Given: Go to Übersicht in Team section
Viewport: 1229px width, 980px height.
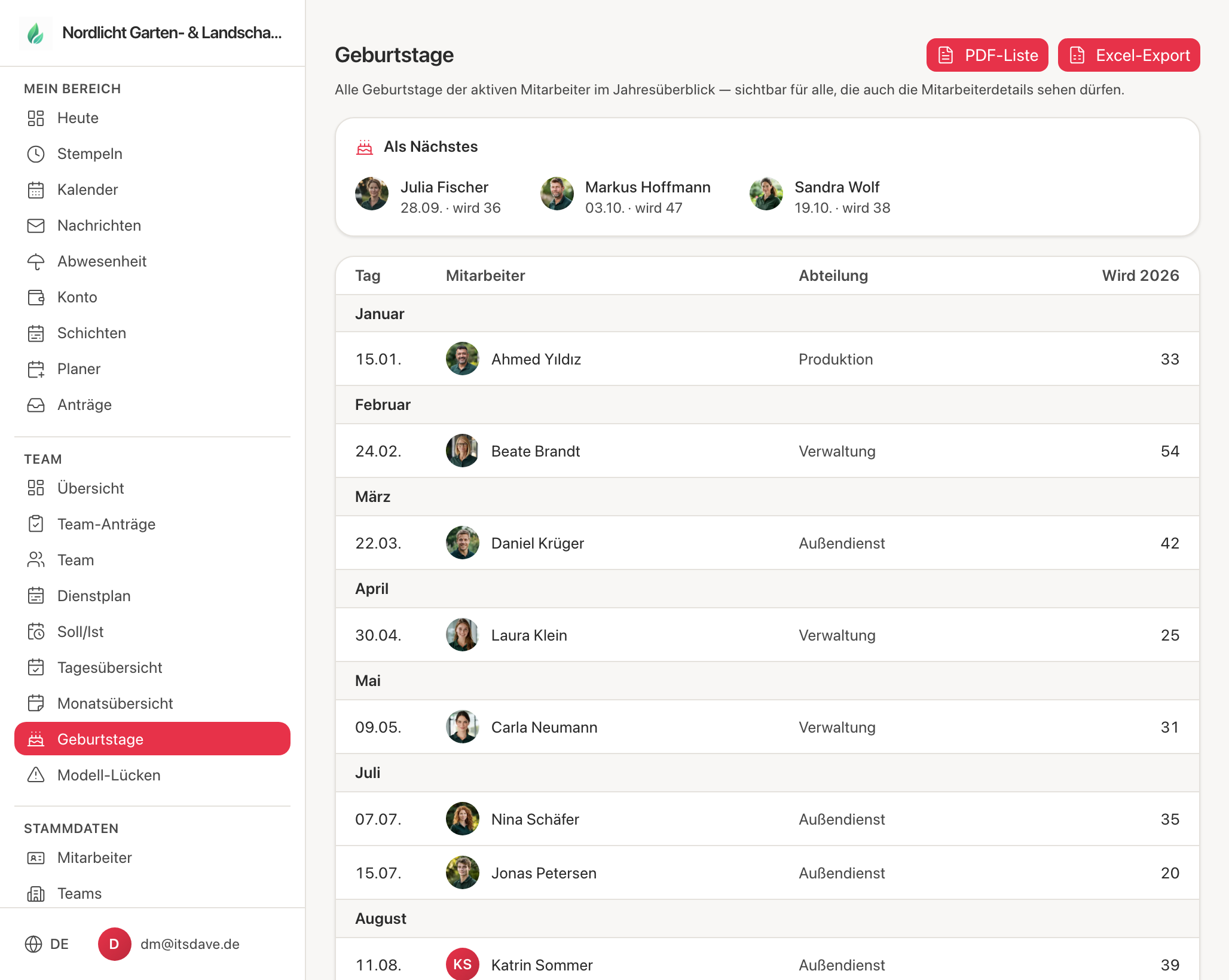Looking at the screenshot, I should pos(152,488).
